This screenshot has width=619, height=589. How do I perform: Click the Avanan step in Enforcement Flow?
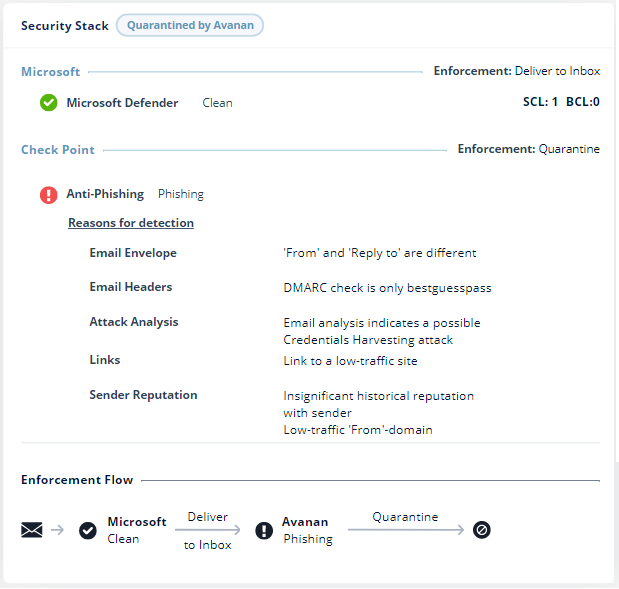click(308, 530)
